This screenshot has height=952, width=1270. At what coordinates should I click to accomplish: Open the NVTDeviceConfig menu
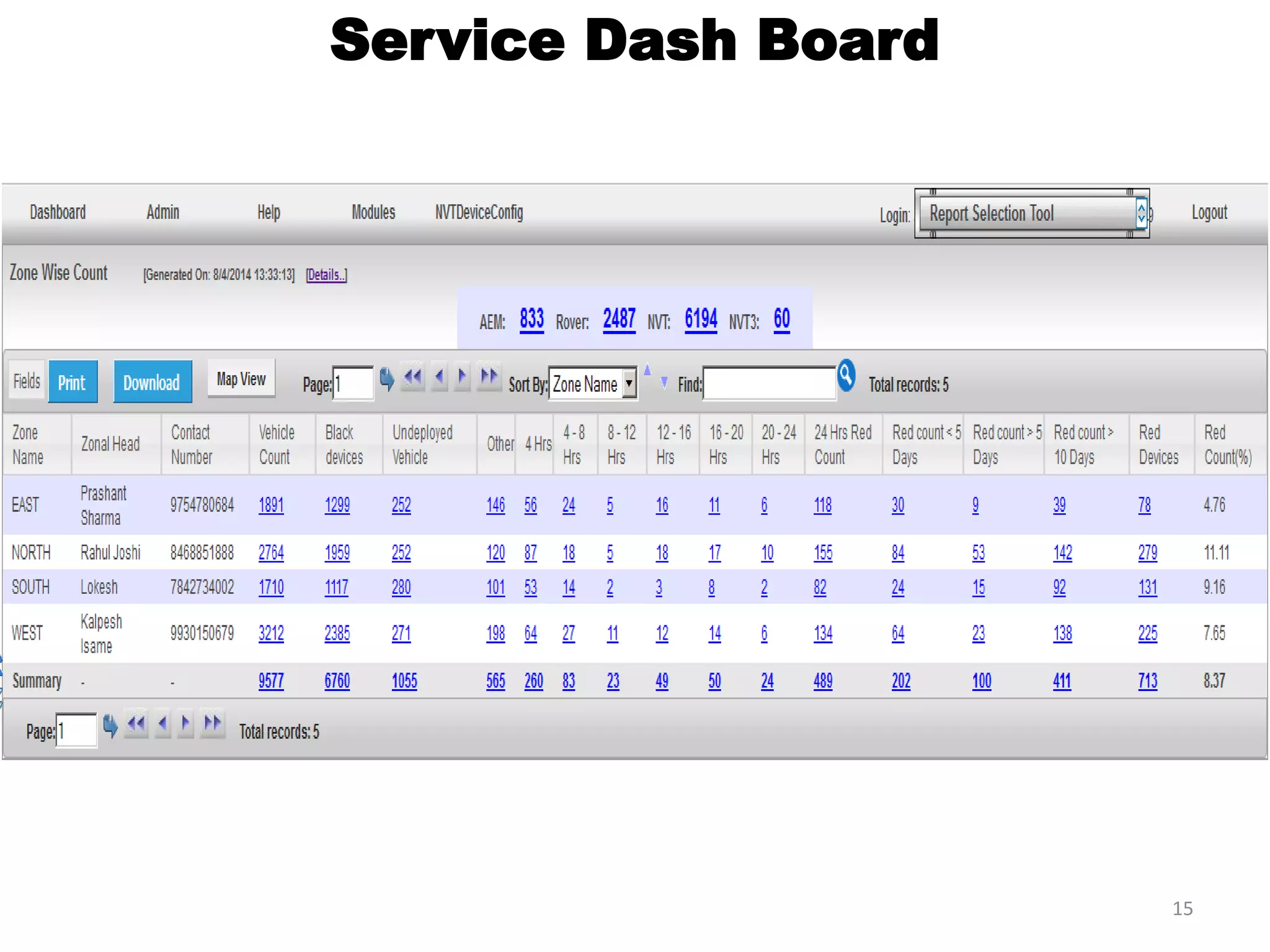coord(479,213)
